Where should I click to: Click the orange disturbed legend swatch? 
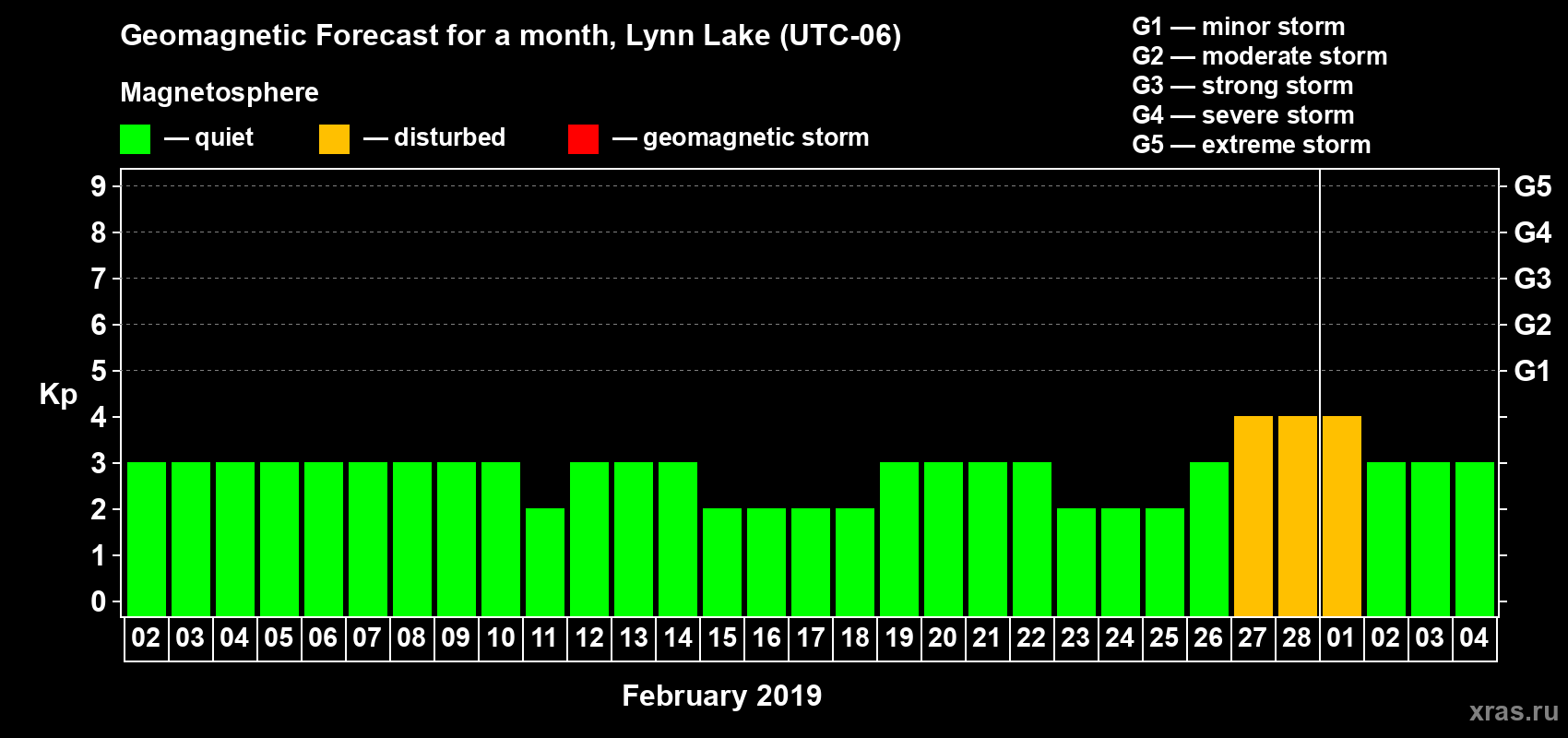[x=334, y=139]
